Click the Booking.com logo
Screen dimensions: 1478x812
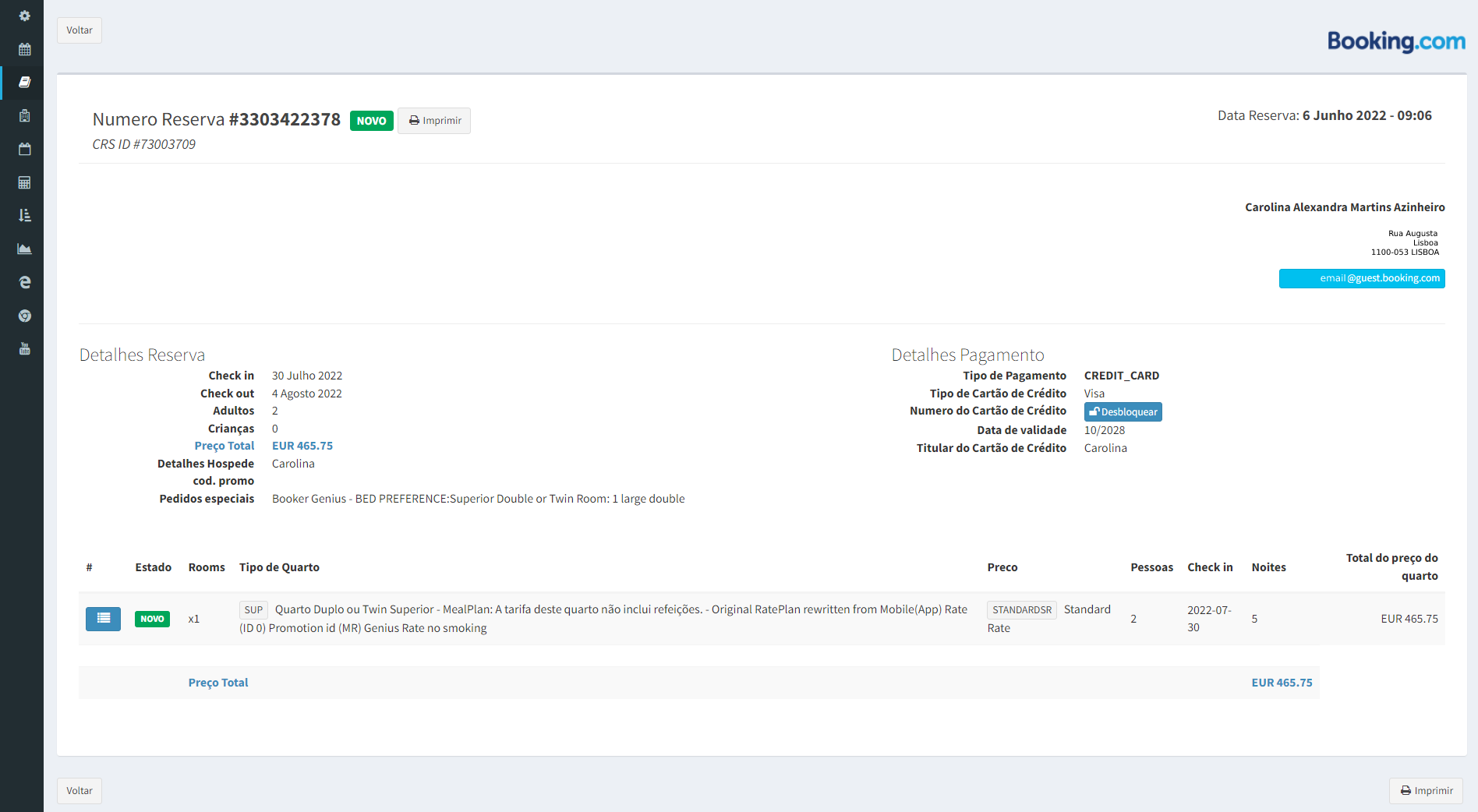[1395, 41]
